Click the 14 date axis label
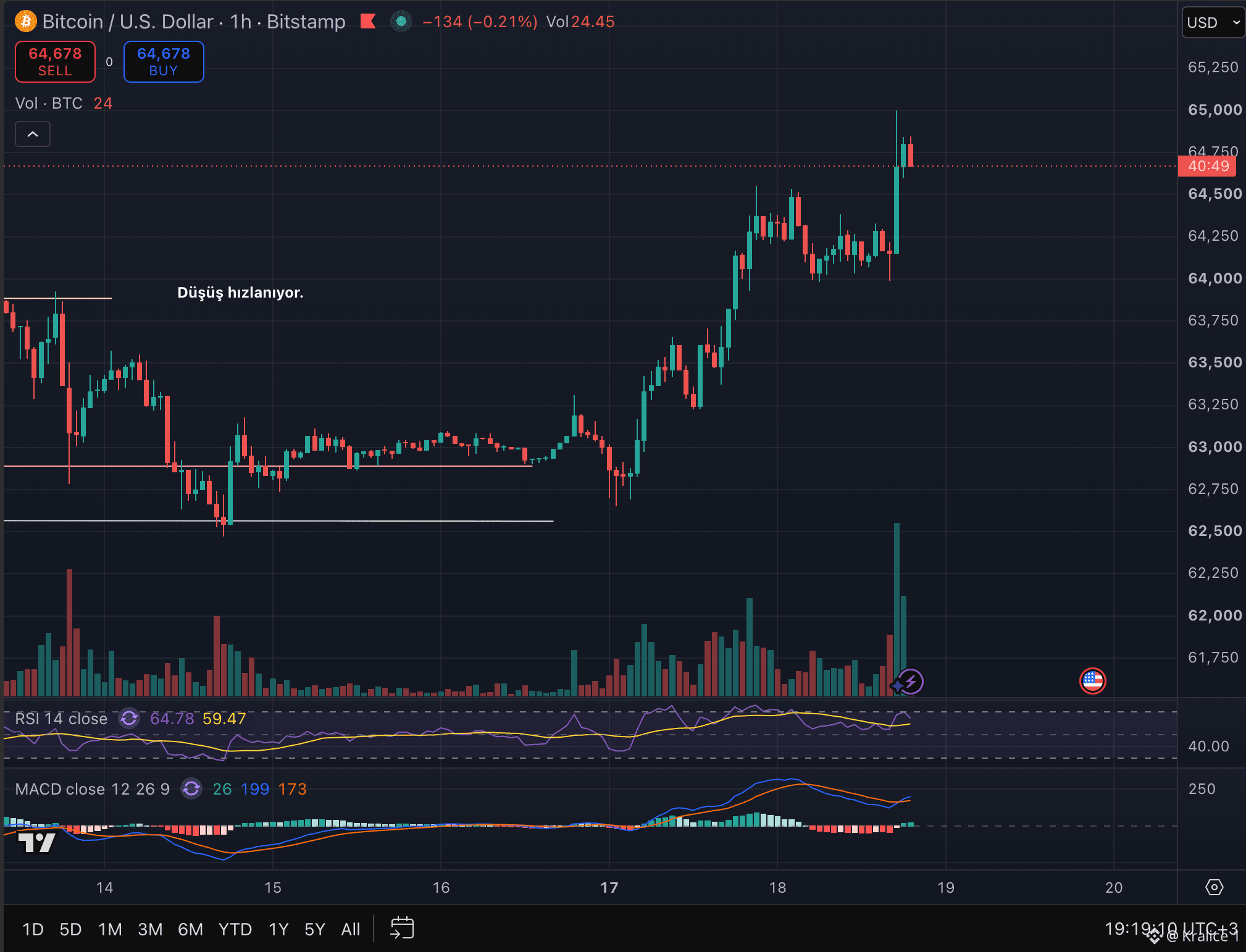Screen dimensions: 1246x952 click(104, 888)
